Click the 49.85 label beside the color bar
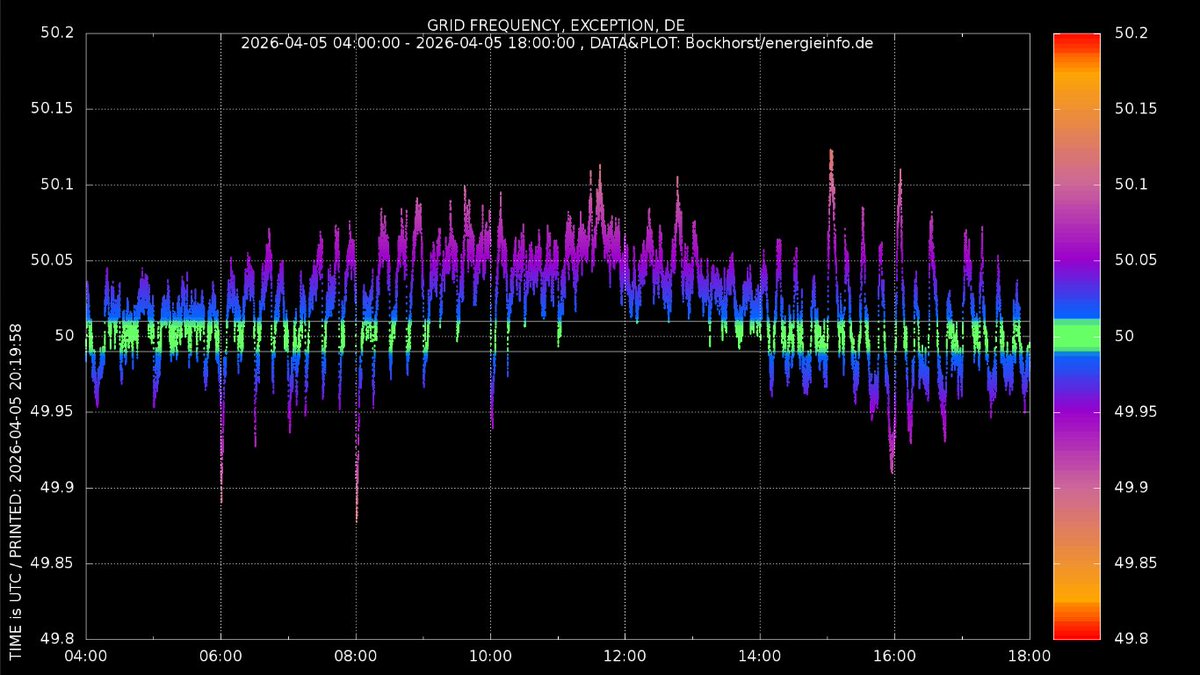The height and width of the screenshot is (675, 1200). 1136,563
